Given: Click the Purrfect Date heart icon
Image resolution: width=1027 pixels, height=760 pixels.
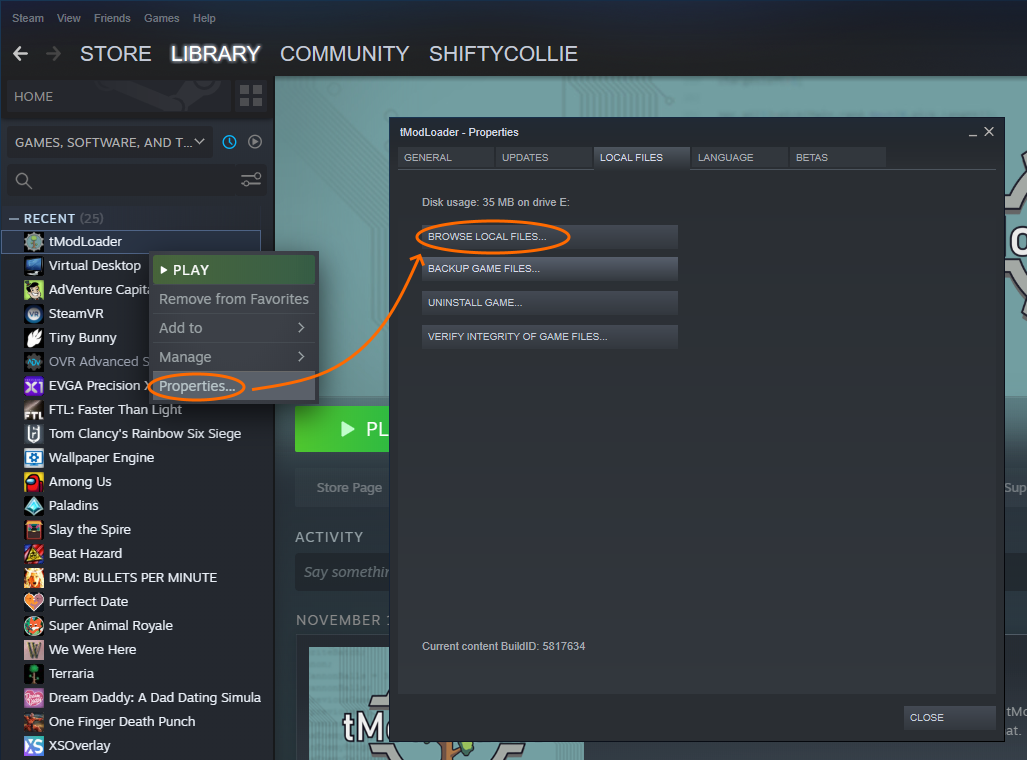Looking at the screenshot, I should tap(34, 602).
